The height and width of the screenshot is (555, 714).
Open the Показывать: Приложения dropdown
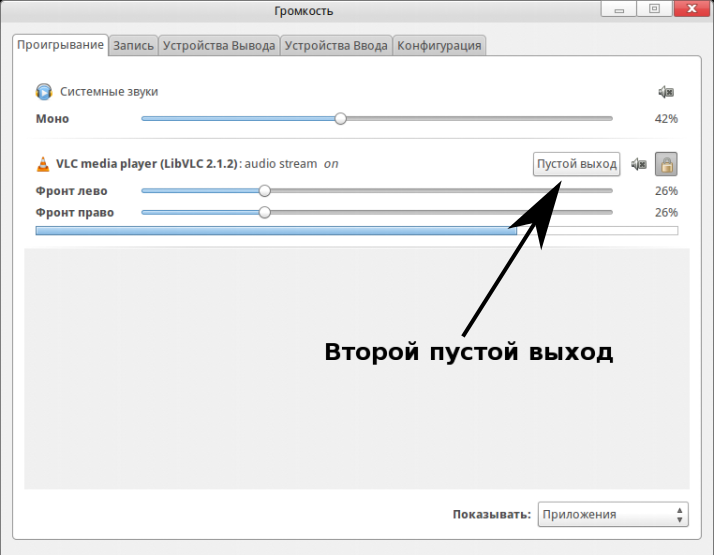(613, 514)
